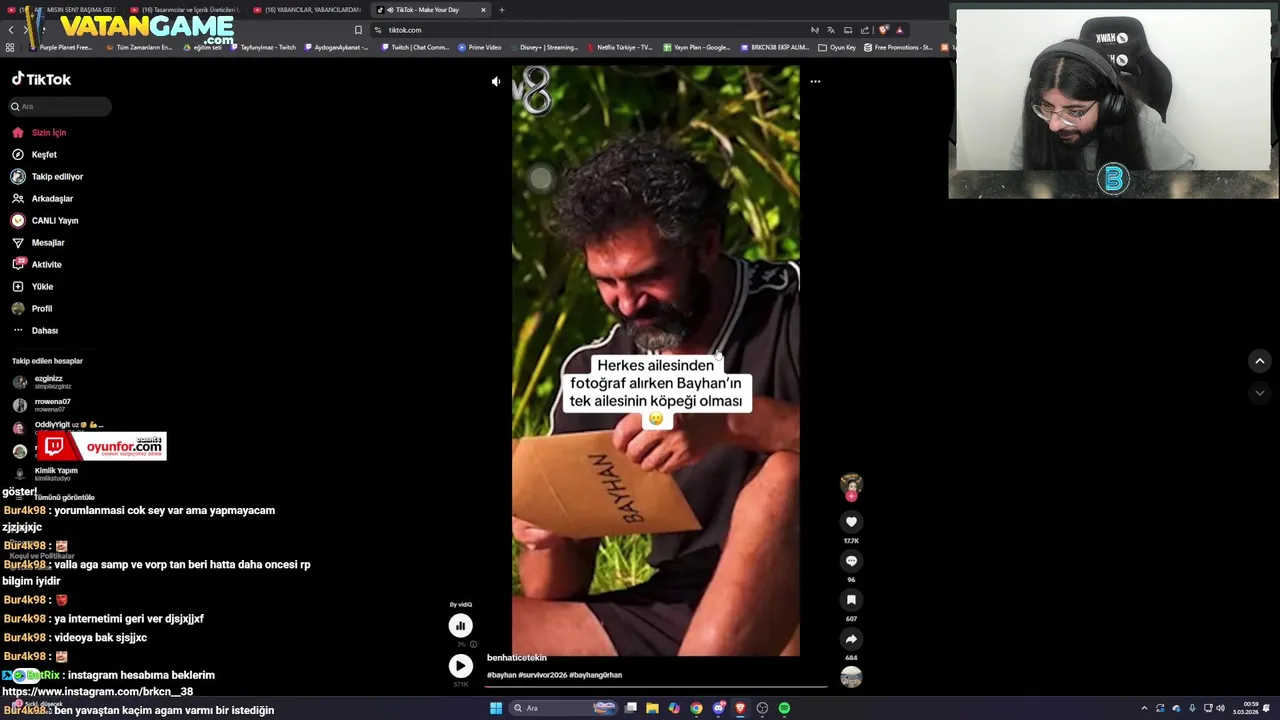Open the video's three-dot options menu

(815, 82)
